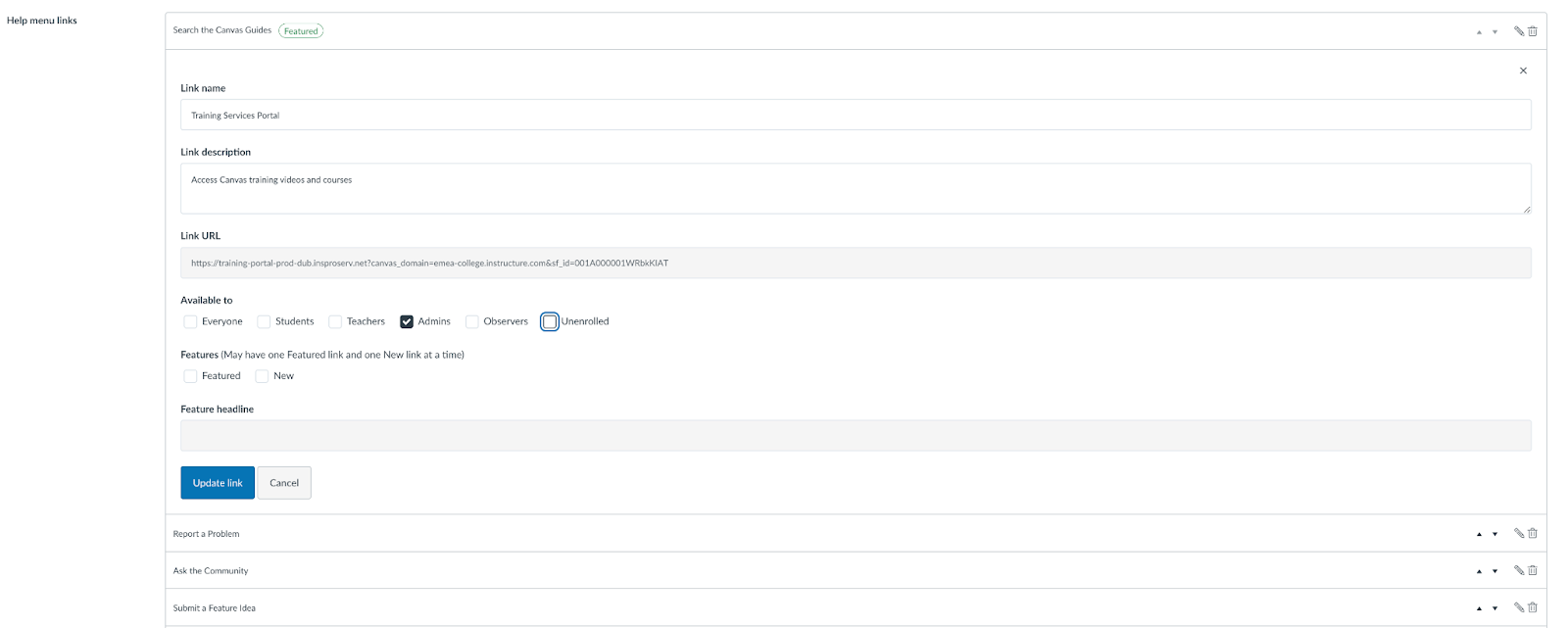The width and height of the screenshot is (1568, 628).
Task: Move Search the Canvas Guides link down
Action: [x=1494, y=32]
